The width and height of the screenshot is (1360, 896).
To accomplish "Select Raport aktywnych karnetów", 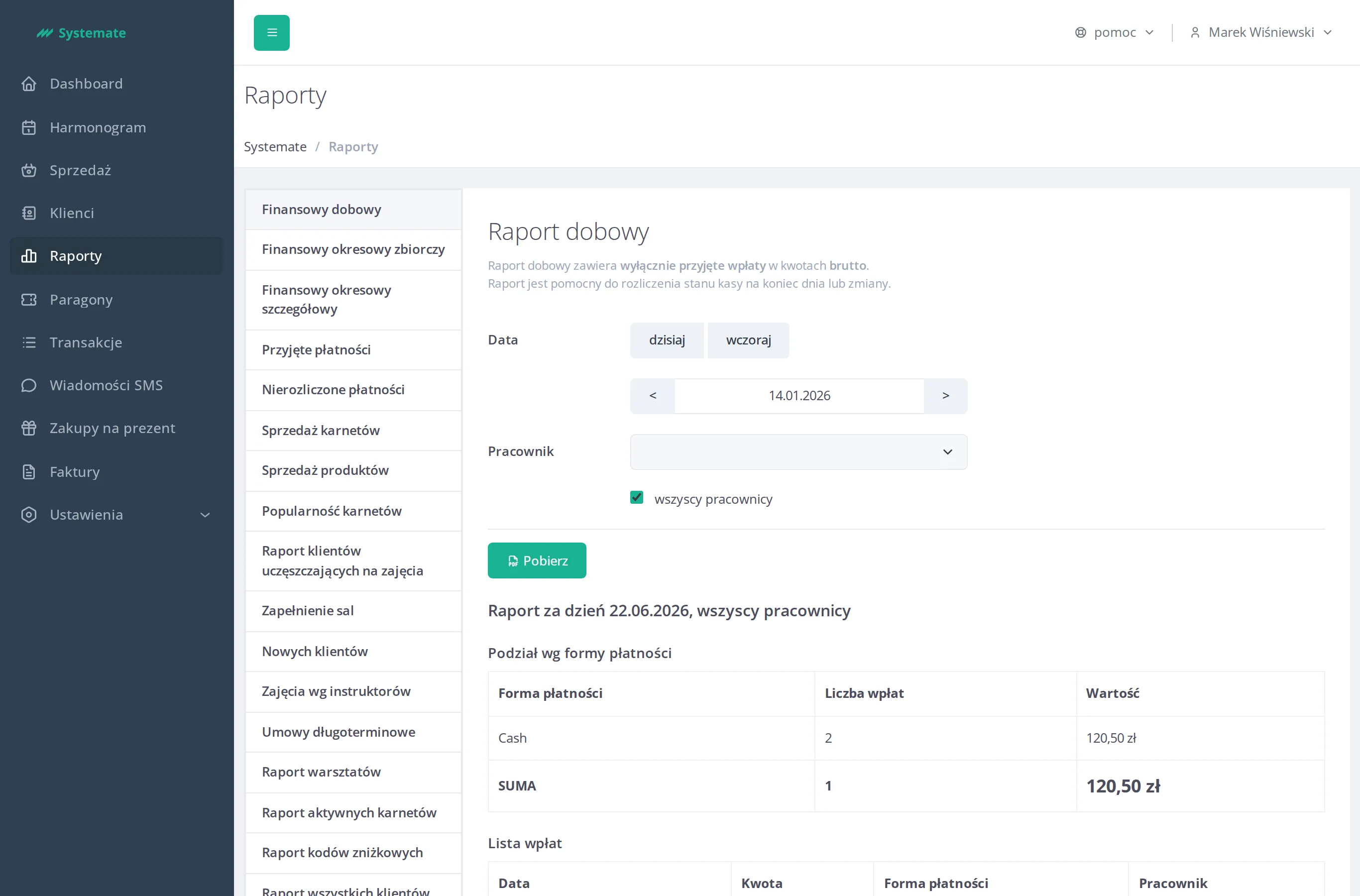I will click(x=353, y=812).
